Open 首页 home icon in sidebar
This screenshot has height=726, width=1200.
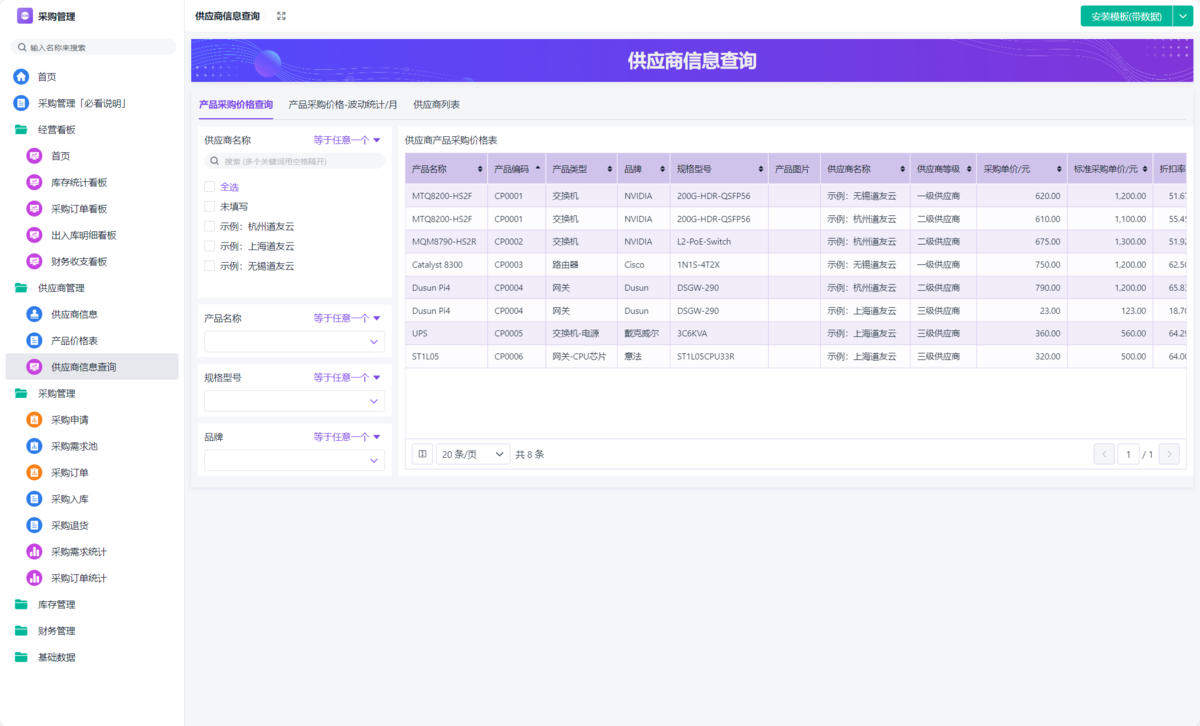click(x=21, y=77)
